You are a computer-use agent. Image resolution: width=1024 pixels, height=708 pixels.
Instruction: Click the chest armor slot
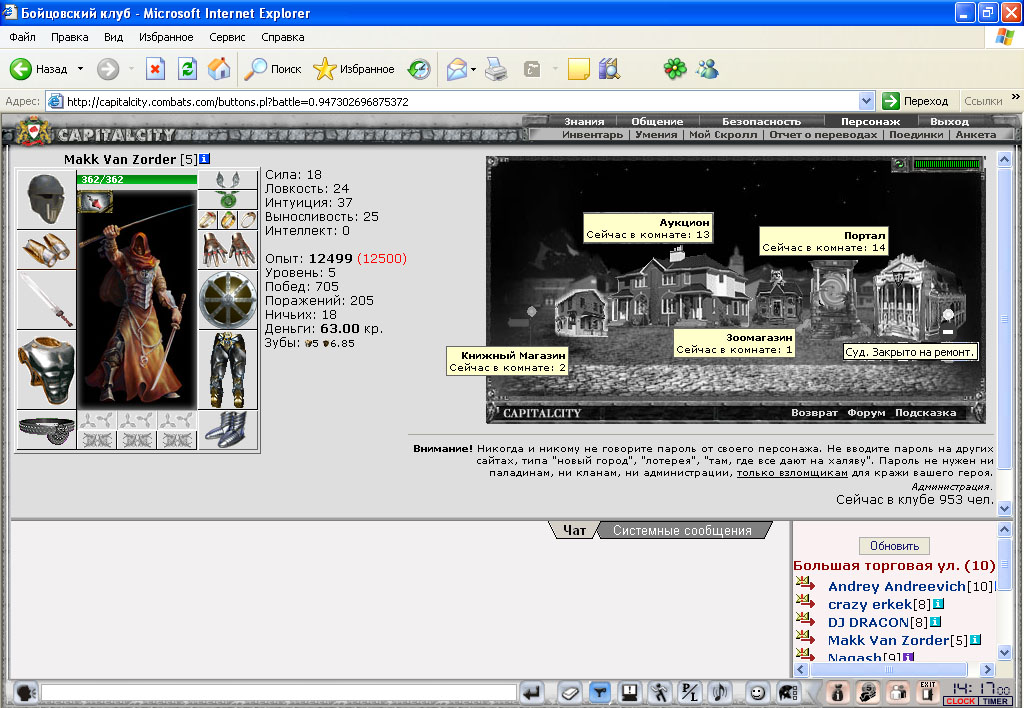(x=46, y=370)
